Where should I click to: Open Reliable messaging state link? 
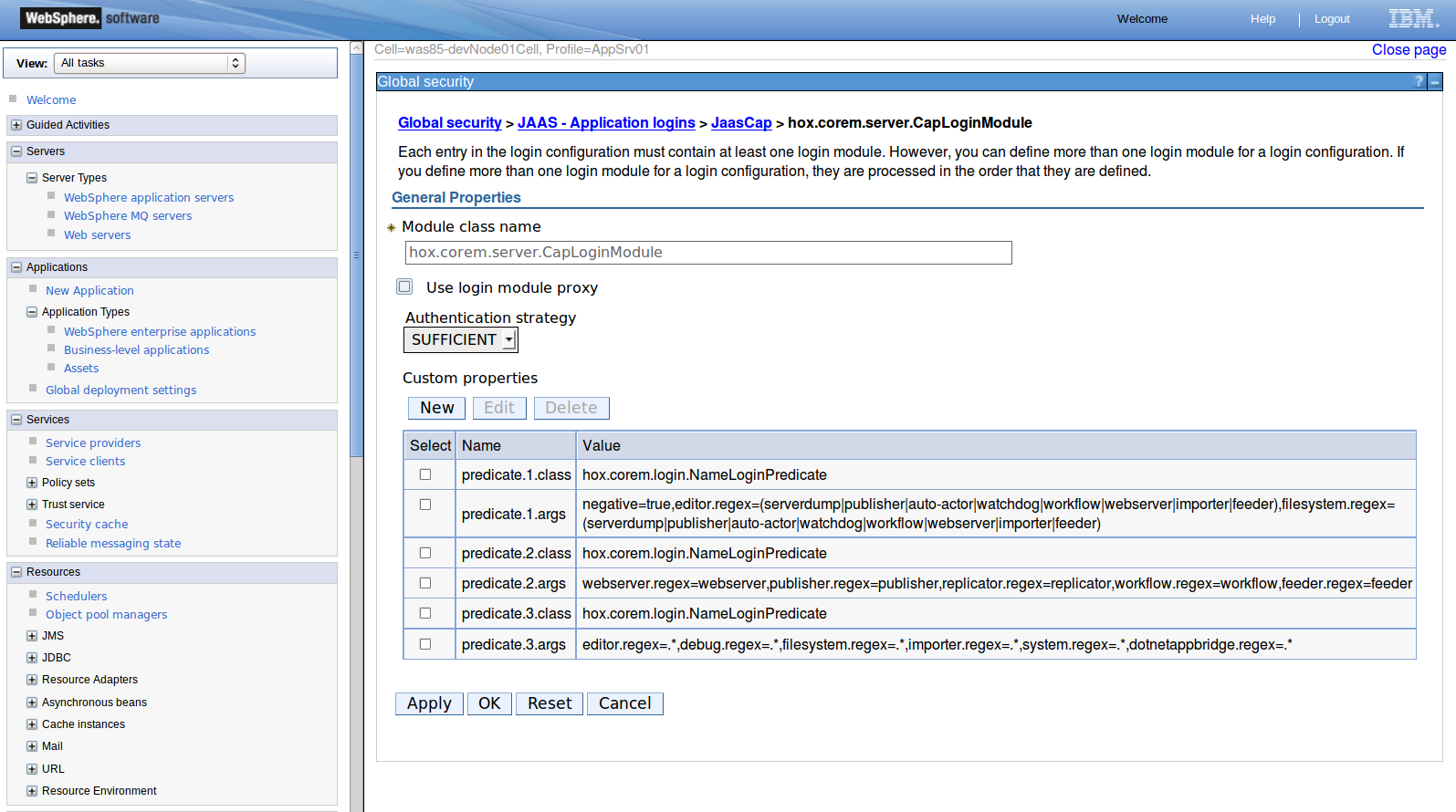click(113, 544)
